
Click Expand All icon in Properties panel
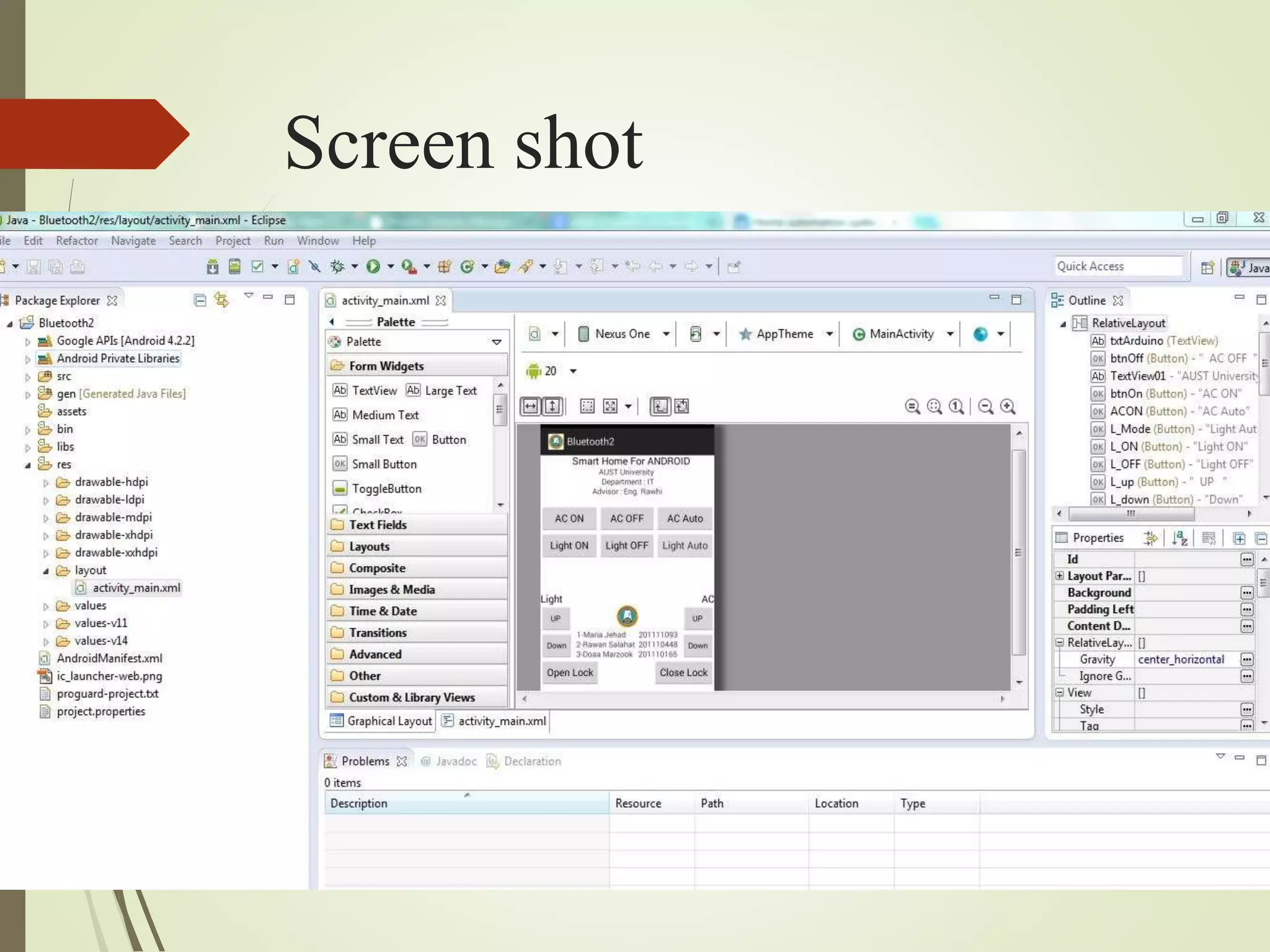pos(1239,538)
